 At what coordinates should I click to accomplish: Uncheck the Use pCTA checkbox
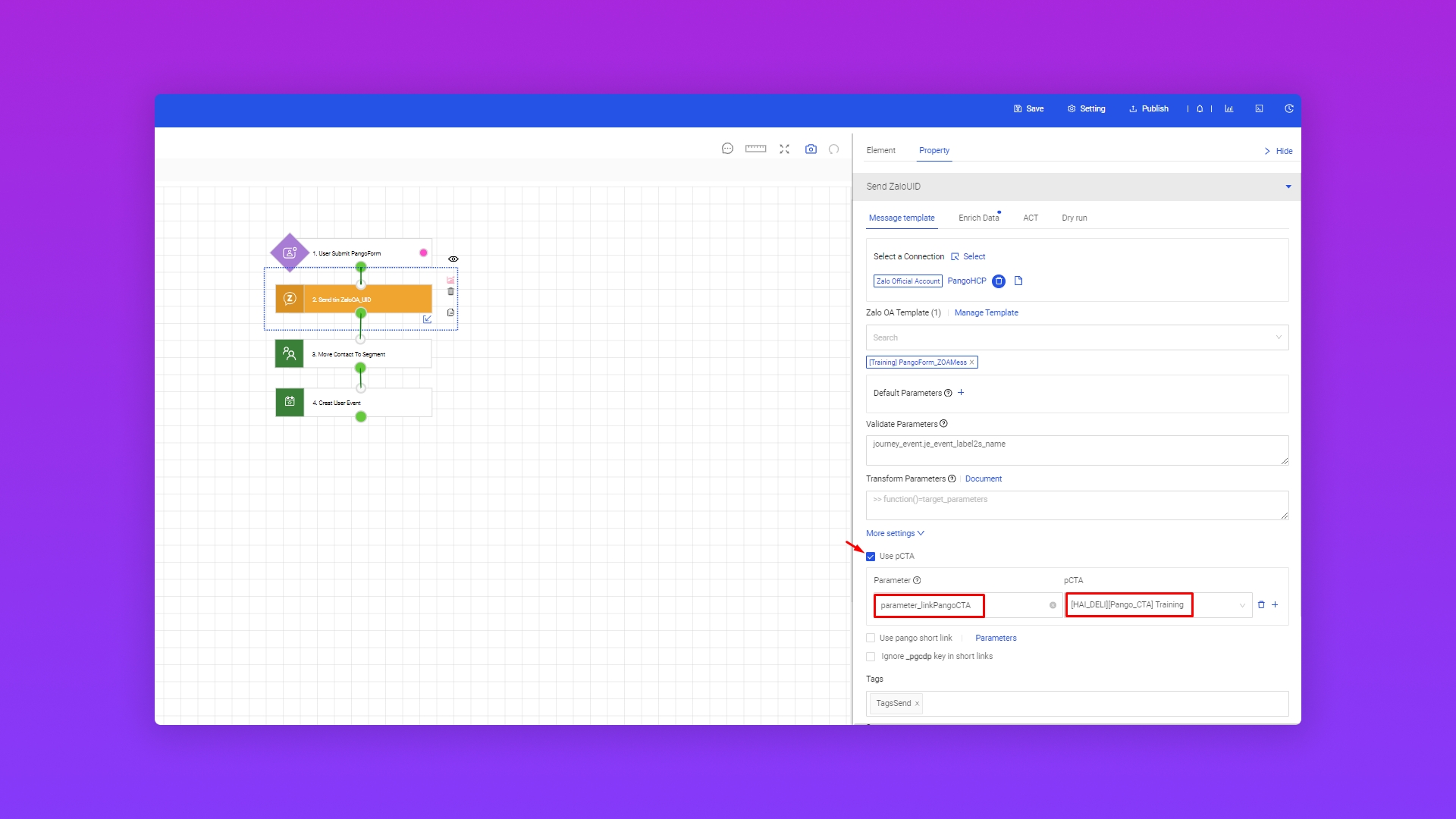[x=871, y=557]
